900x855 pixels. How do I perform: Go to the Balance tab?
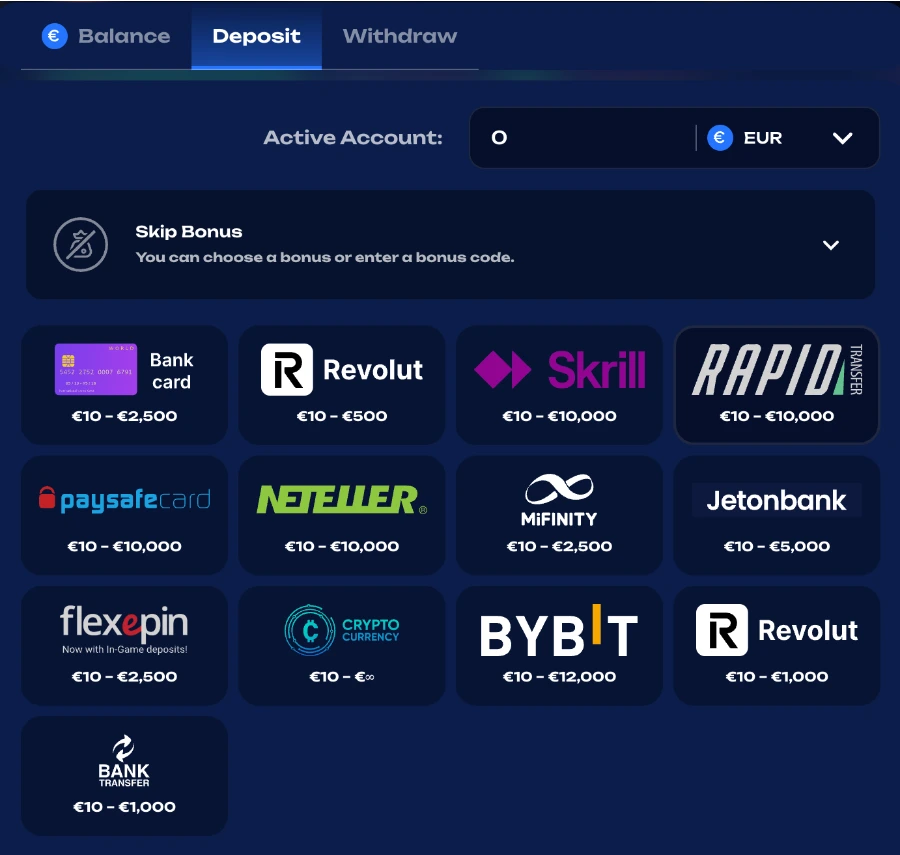pos(105,36)
